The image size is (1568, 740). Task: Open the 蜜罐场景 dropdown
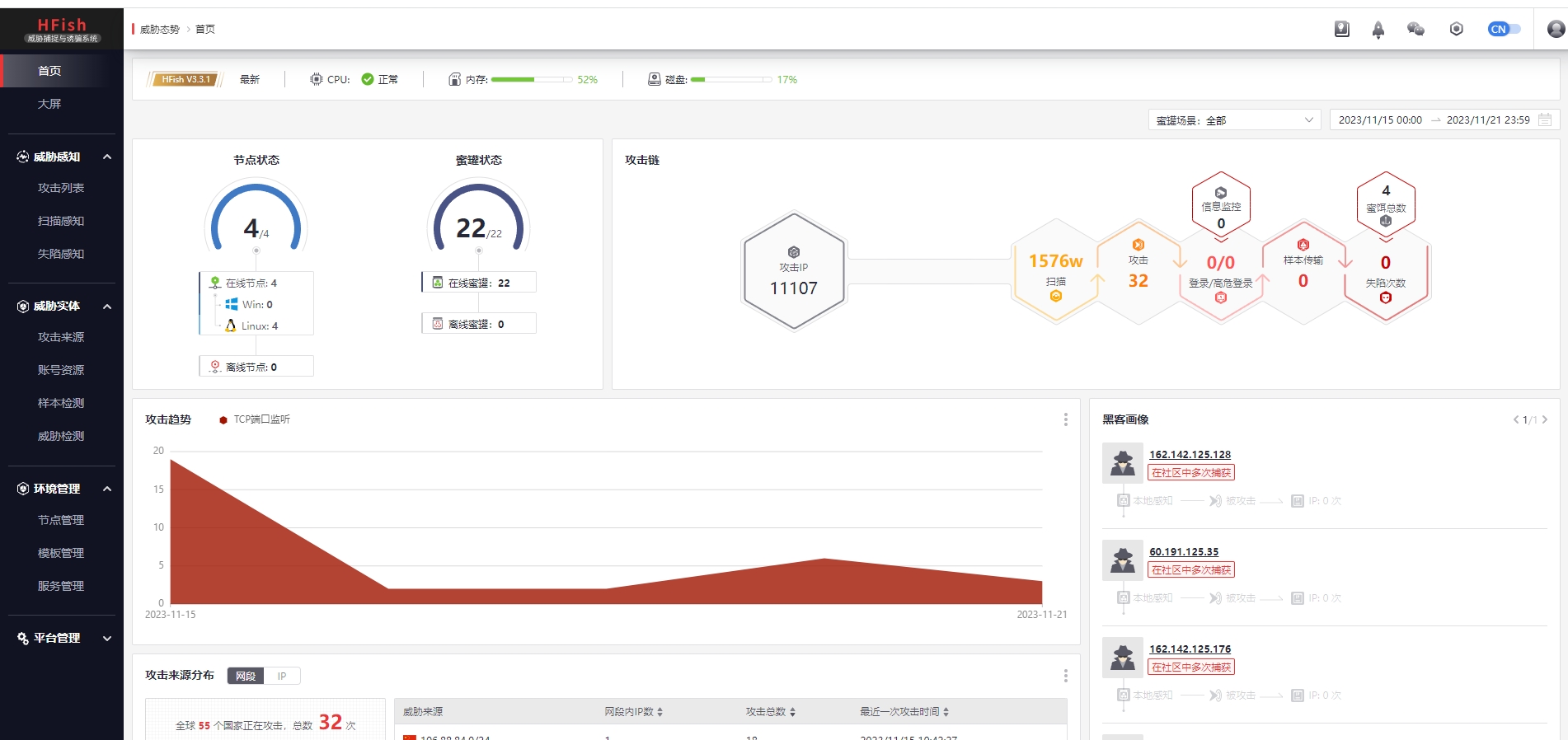coord(1234,120)
